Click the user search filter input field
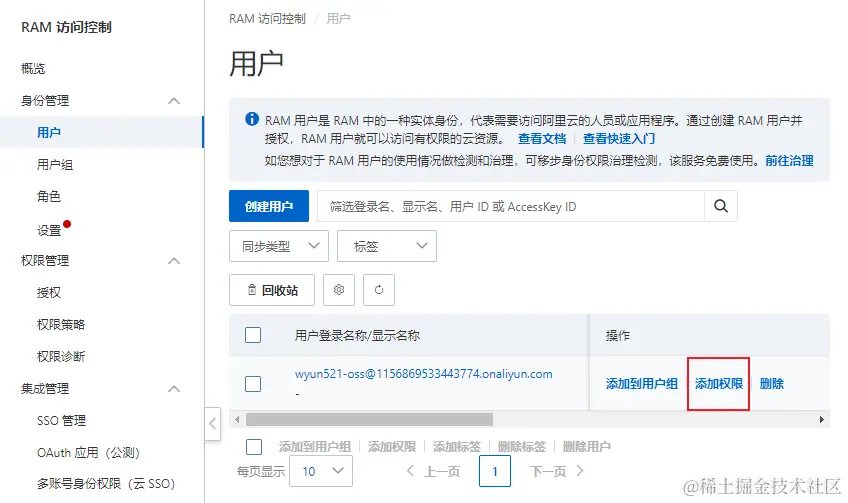Screen dimensions: 848x503 tap(511, 206)
